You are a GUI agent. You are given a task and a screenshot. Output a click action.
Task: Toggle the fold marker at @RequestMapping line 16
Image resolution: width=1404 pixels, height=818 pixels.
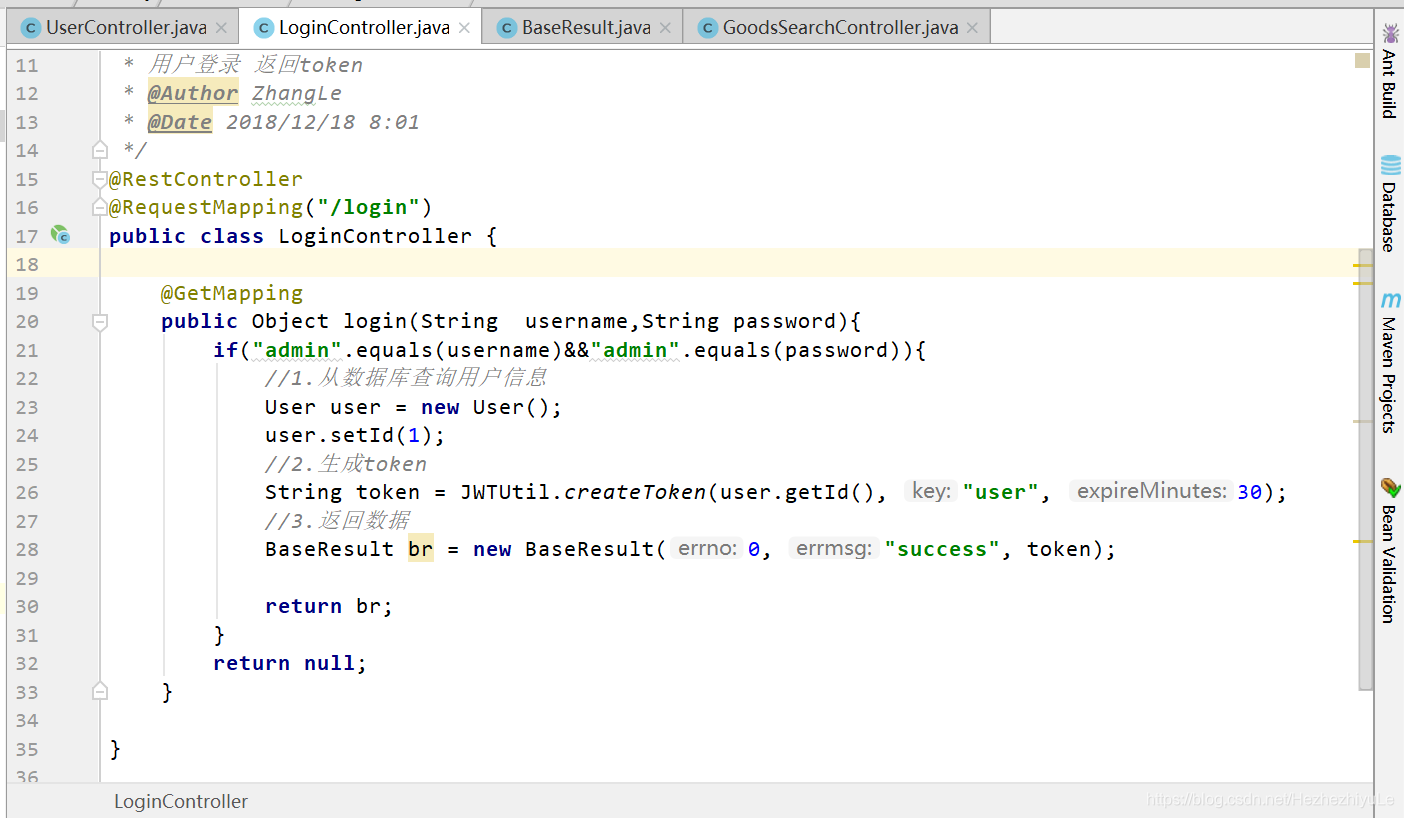[99, 207]
